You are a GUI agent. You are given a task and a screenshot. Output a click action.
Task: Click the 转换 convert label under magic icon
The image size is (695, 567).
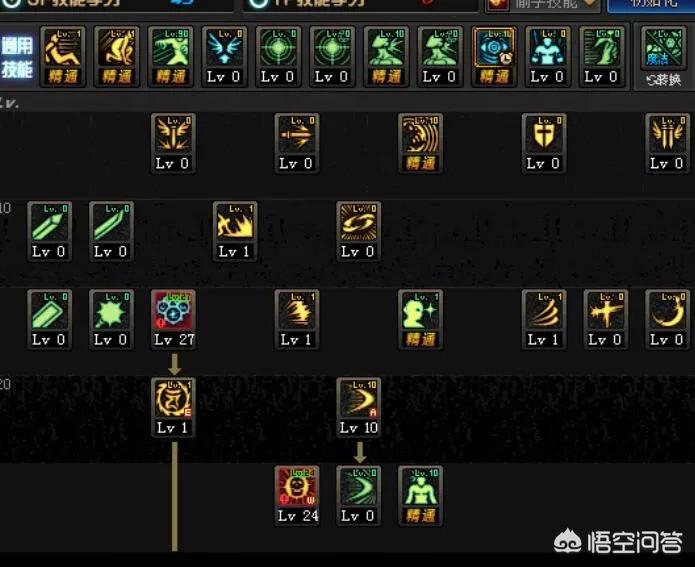click(x=664, y=80)
